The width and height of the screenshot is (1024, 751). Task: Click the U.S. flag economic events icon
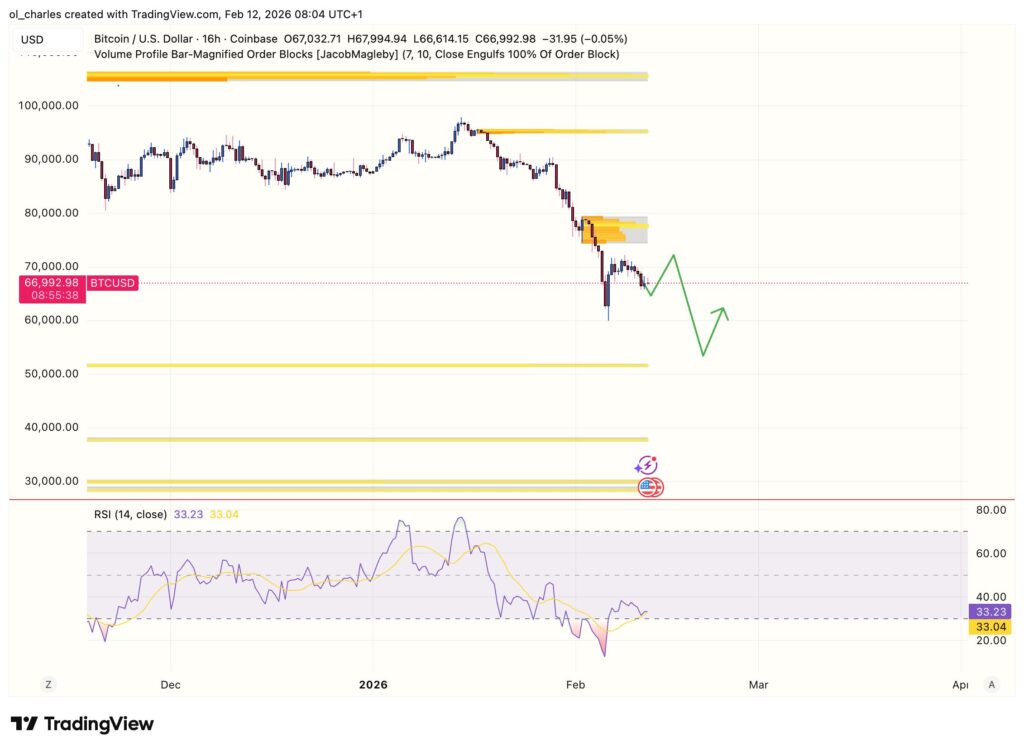(x=651, y=487)
